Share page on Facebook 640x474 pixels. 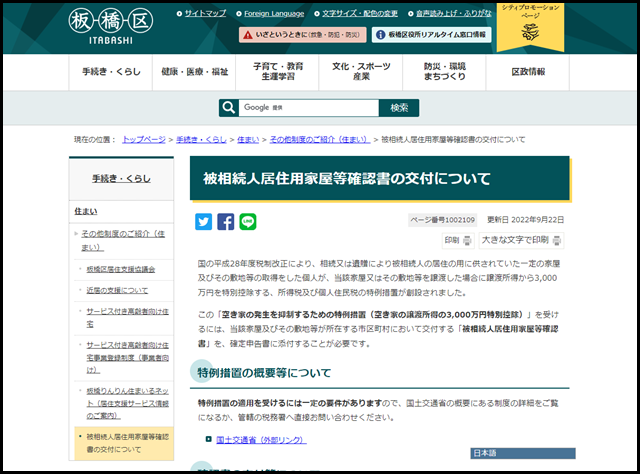(226, 222)
